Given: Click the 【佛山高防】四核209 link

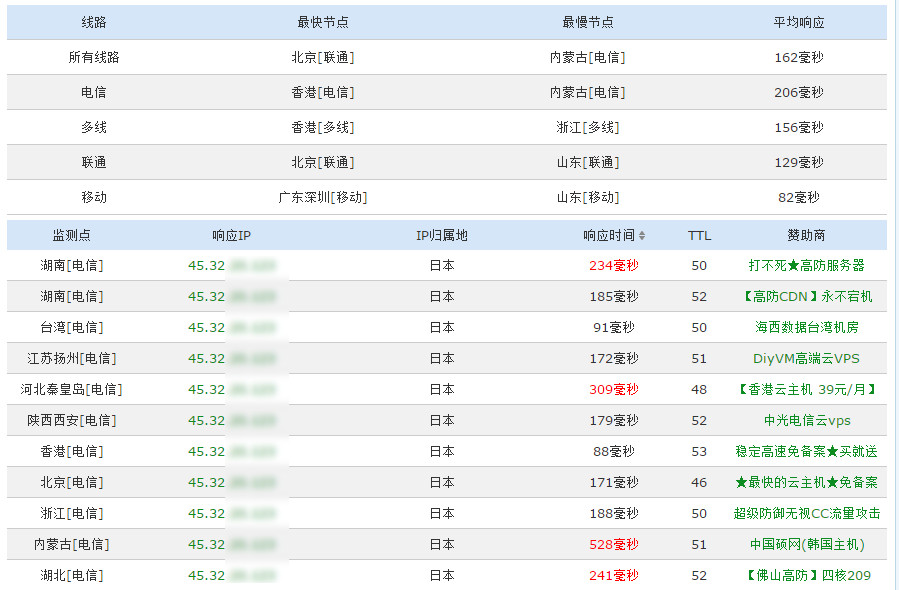Looking at the screenshot, I should [806, 575].
